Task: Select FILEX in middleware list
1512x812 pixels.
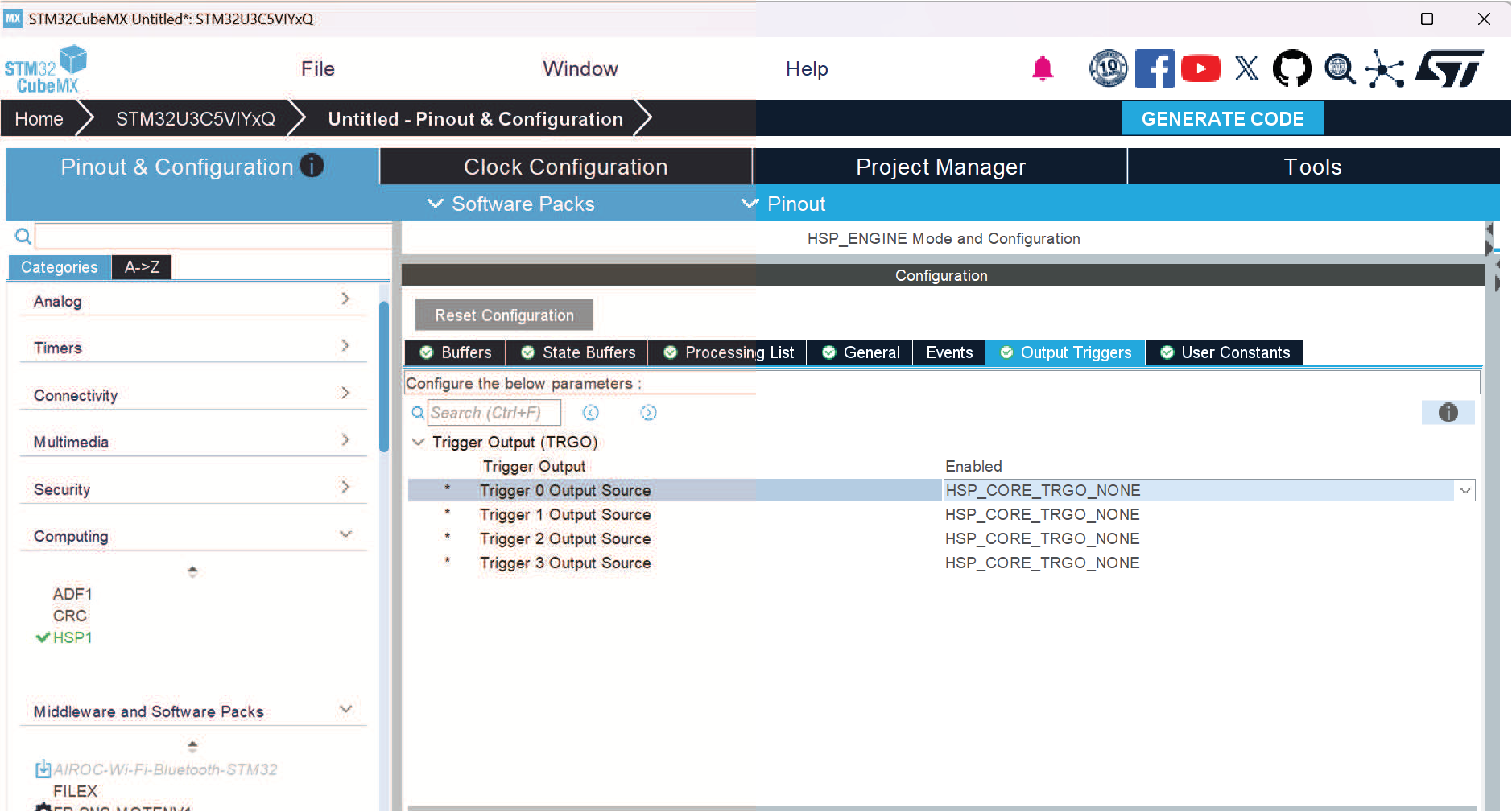Action: [x=75, y=791]
